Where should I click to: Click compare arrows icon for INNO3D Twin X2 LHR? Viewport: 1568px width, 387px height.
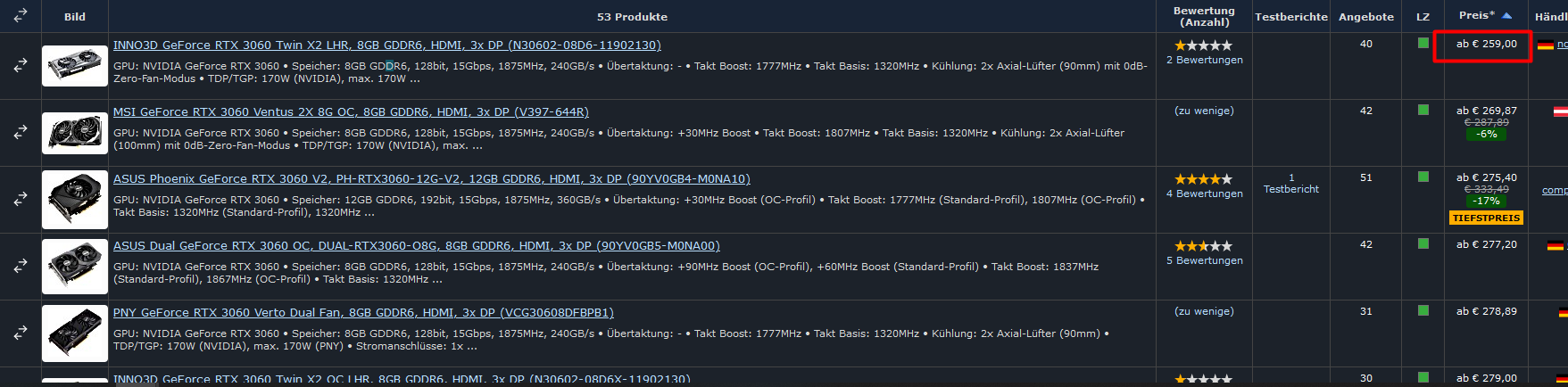click(20, 65)
